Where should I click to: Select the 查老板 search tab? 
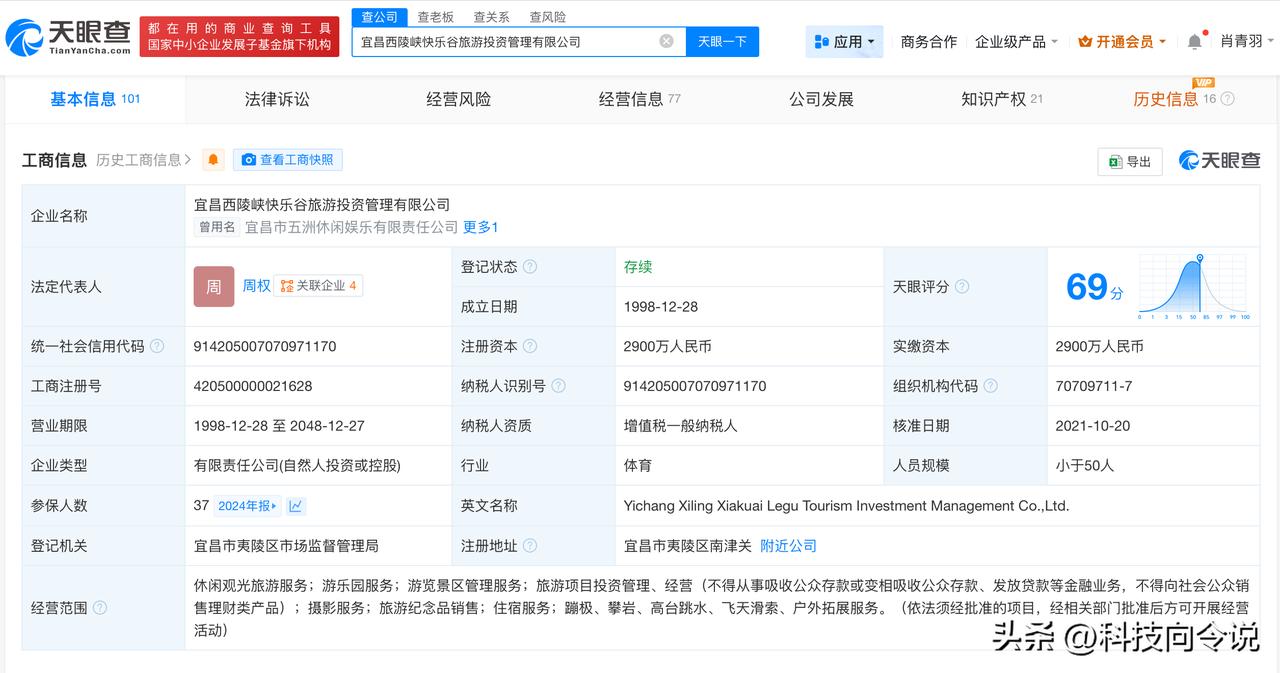coord(435,17)
